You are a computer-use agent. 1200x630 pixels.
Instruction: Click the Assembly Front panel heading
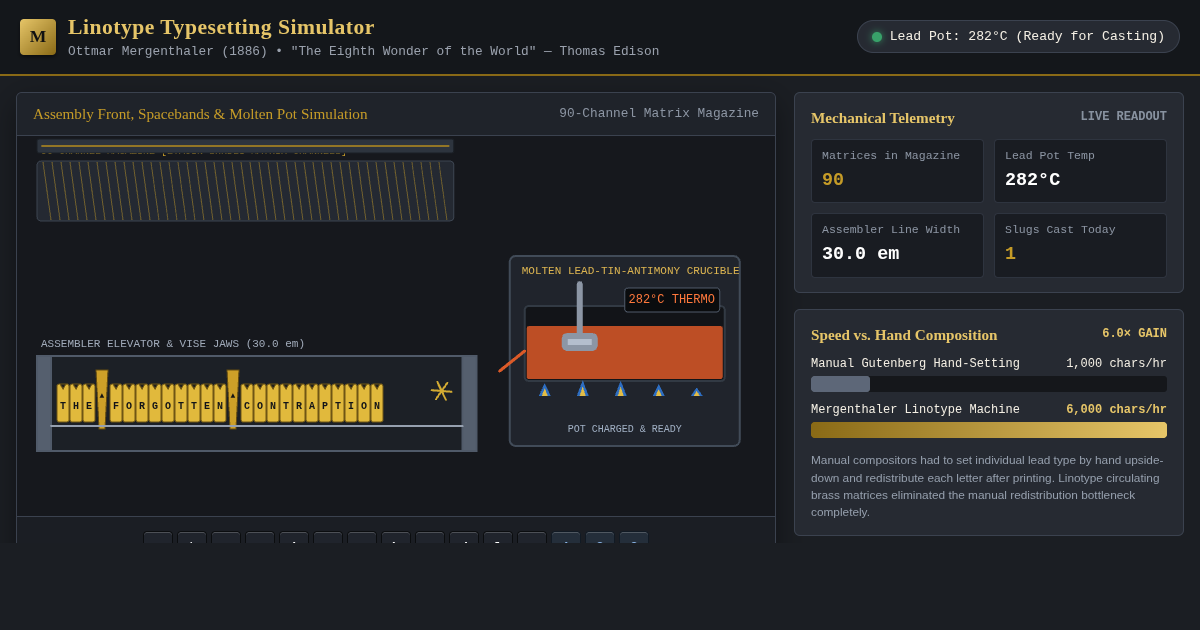point(200,114)
